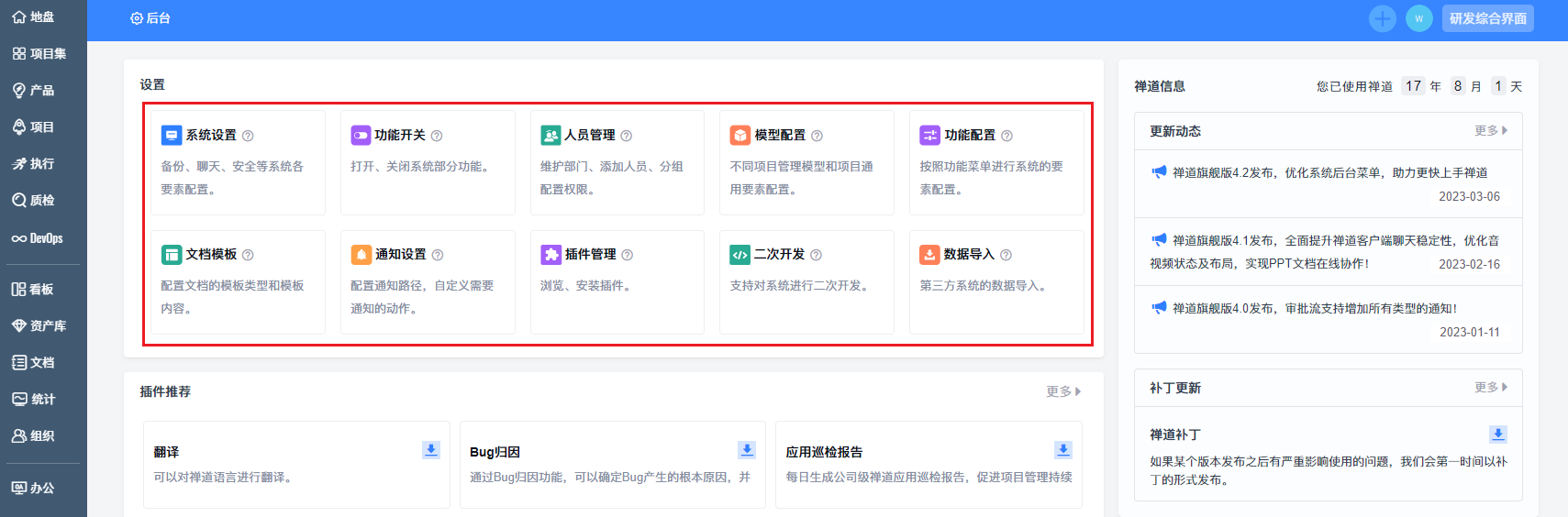Expand 更多 in 补丁更新 panel
The width and height of the screenshot is (1568, 517).
tap(1491, 388)
